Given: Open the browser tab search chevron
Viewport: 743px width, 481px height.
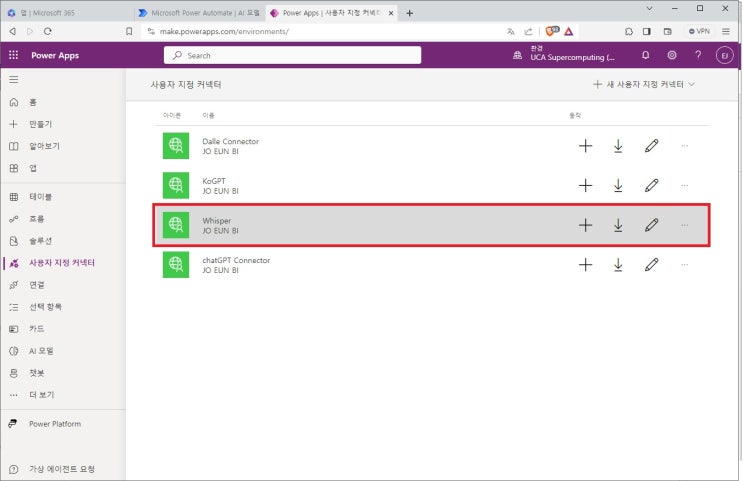Looking at the screenshot, I should click(x=649, y=9).
